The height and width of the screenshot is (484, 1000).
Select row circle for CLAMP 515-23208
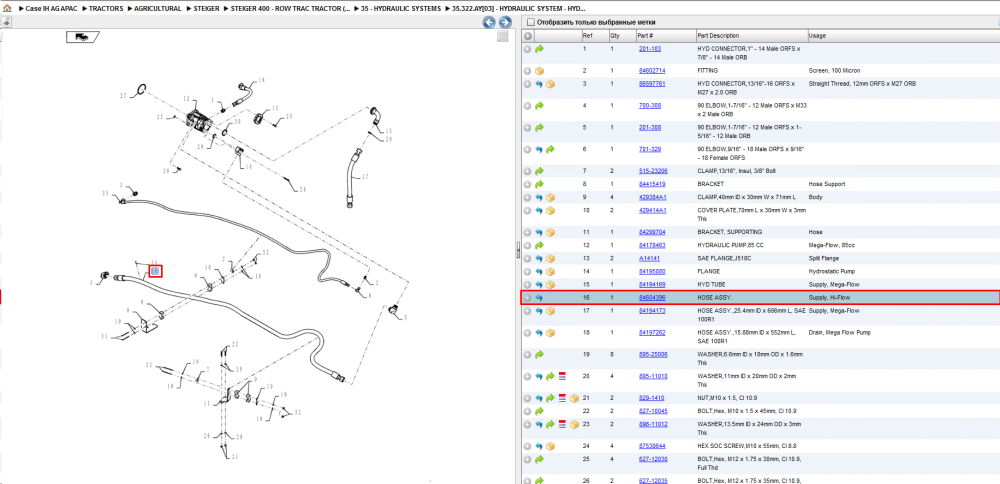(527, 171)
